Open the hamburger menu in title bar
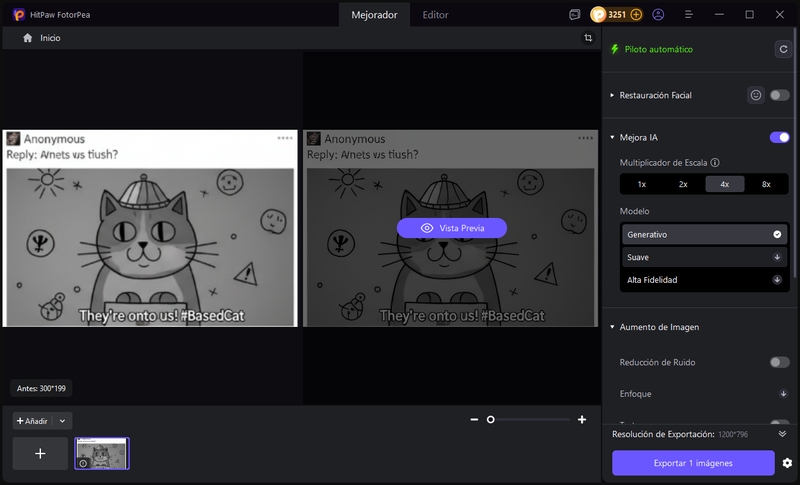 (688, 15)
